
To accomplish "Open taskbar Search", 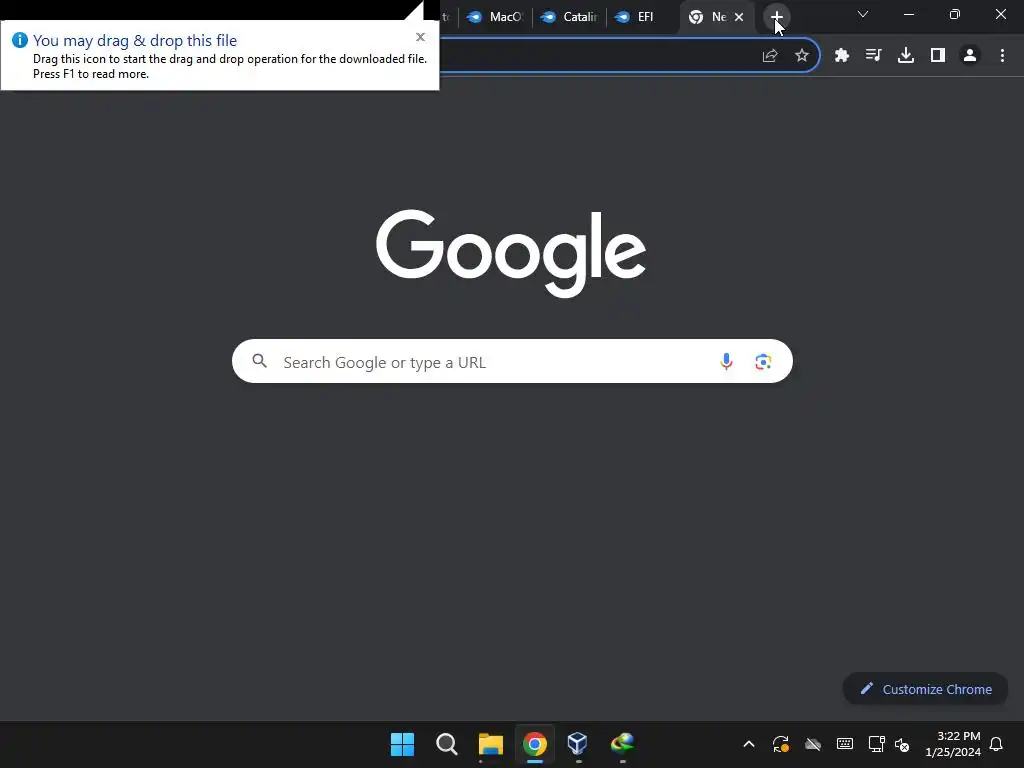I will tap(447, 744).
